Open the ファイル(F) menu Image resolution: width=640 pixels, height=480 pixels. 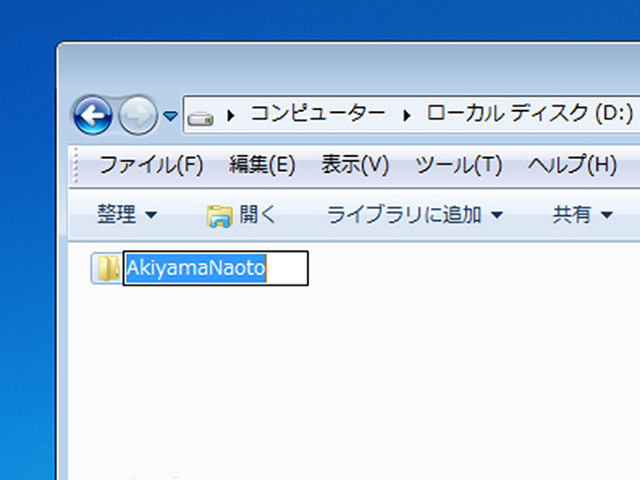tap(151, 165)
